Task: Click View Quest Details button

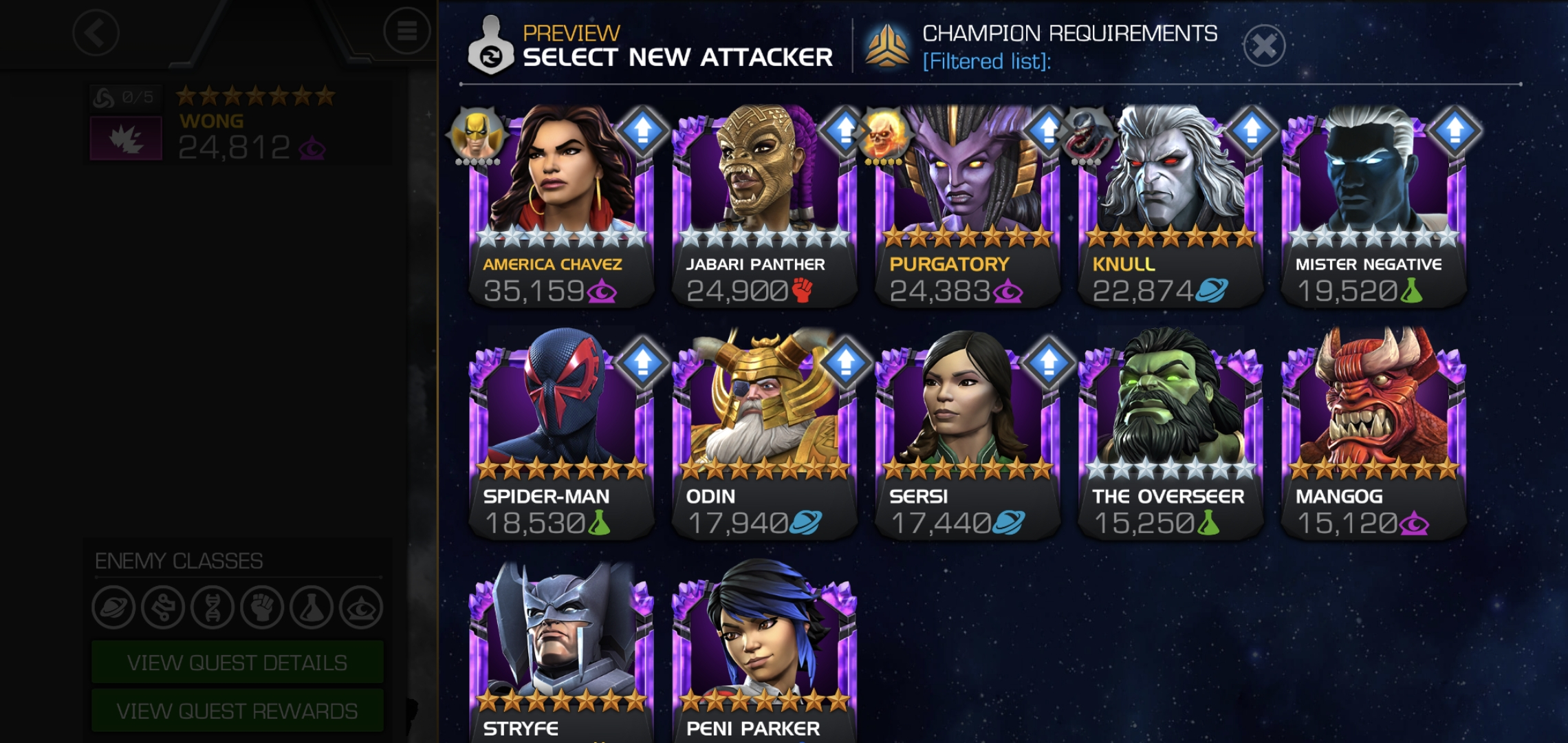Action: [x=237, y=662]
